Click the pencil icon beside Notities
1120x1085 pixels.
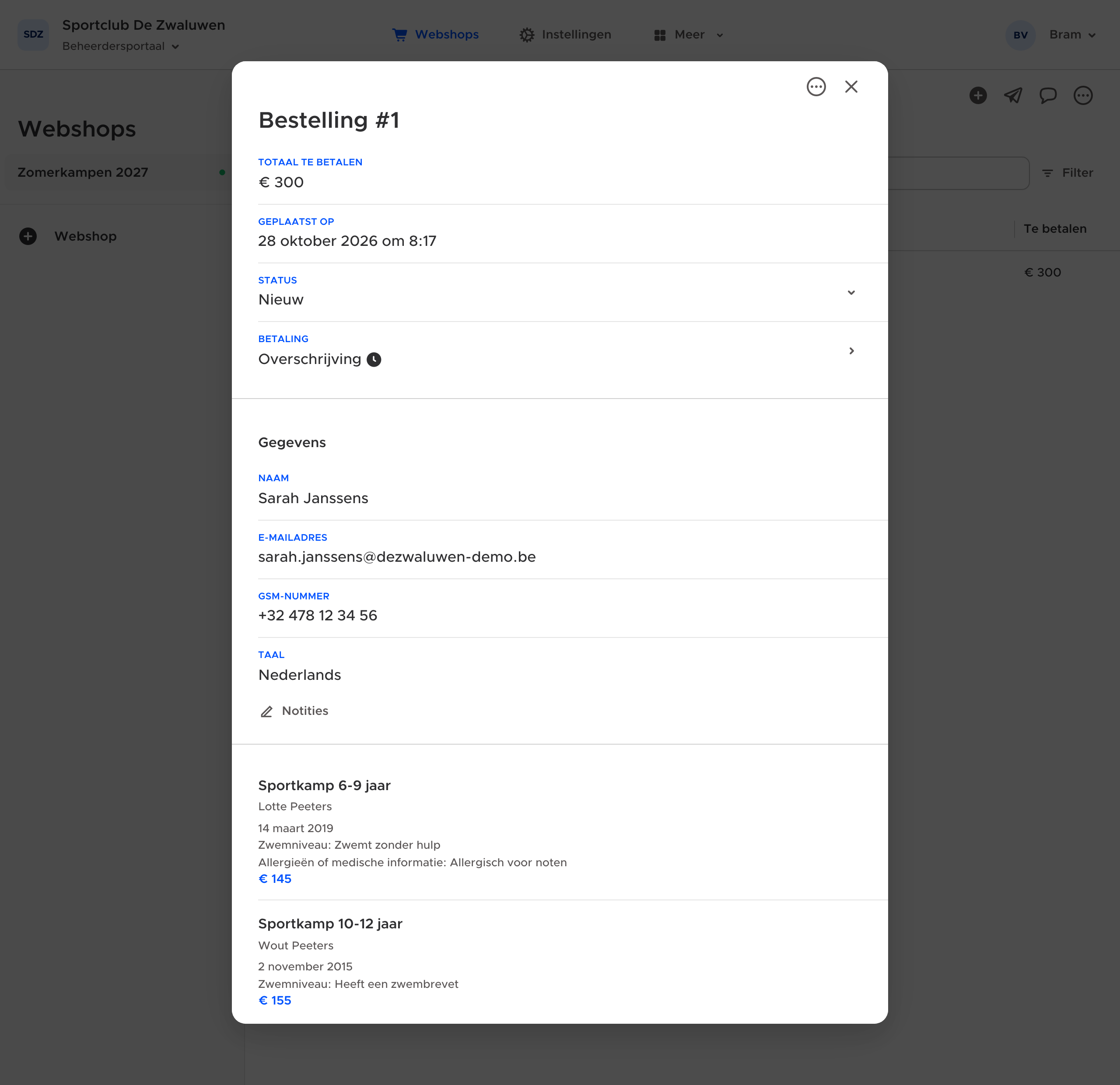point(266,712)
